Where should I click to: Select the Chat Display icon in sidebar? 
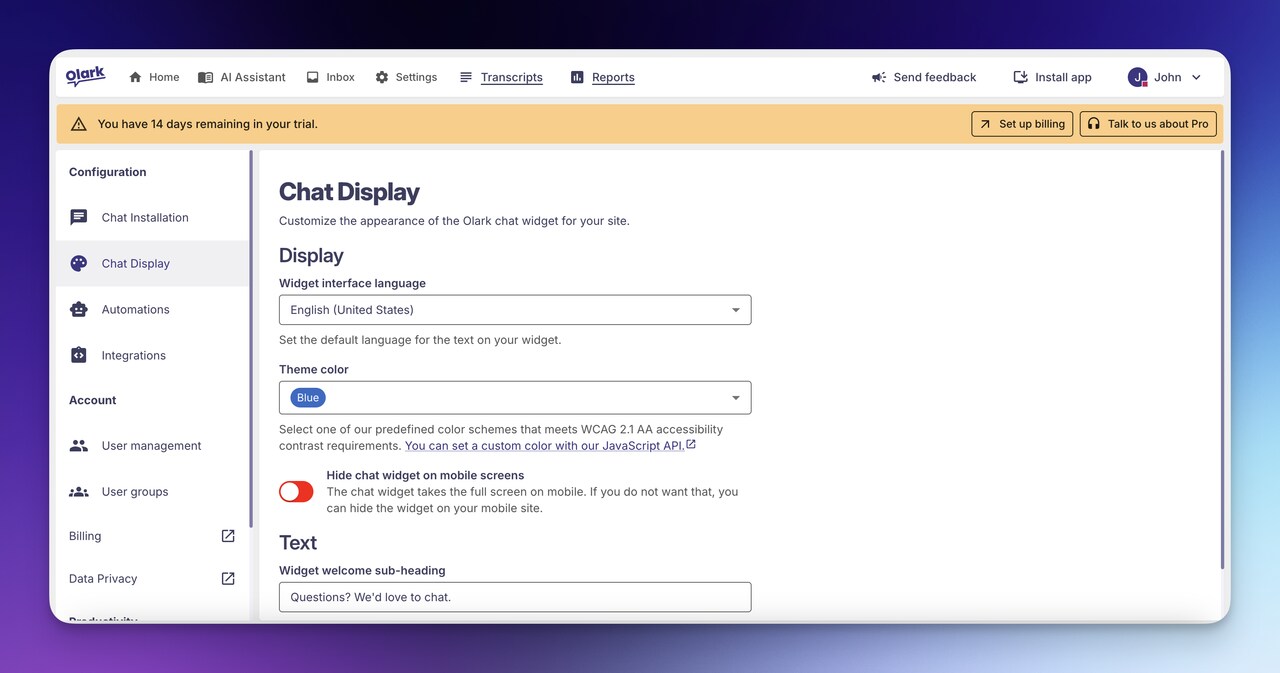[x=78, y=263]
